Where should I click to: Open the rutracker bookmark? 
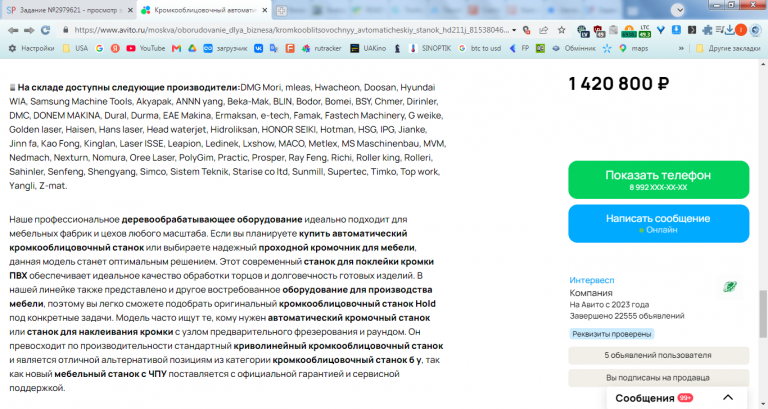pos(322,48)
